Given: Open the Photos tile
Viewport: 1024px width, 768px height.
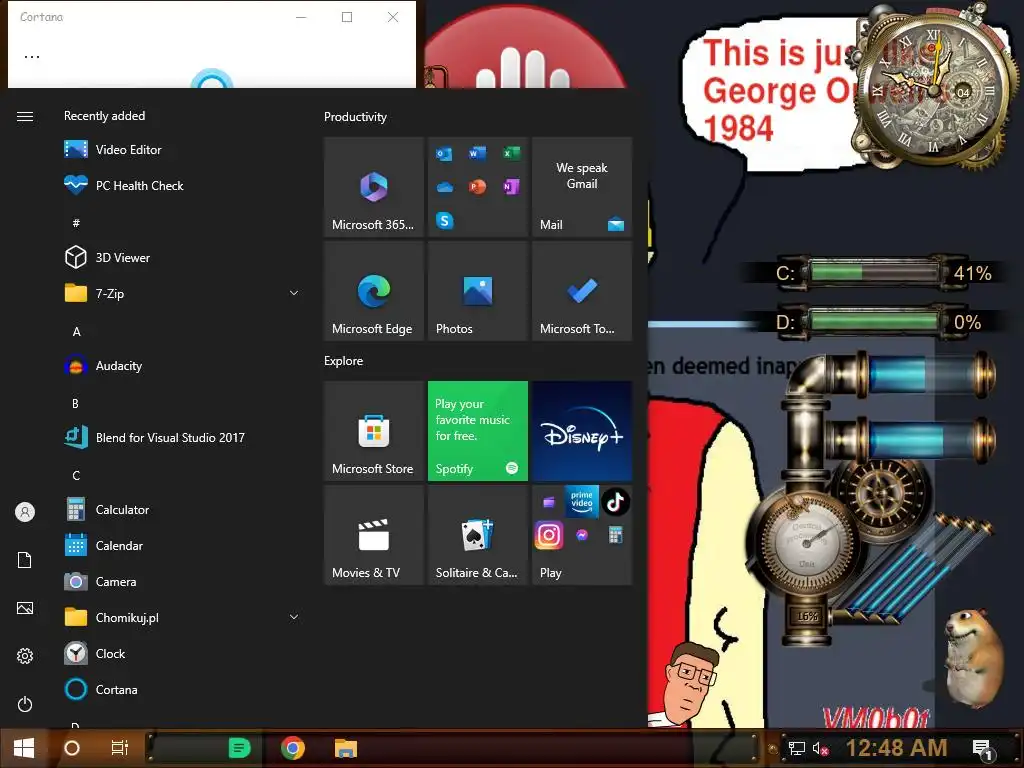Looking at the screenshot, I should (477, 291).
